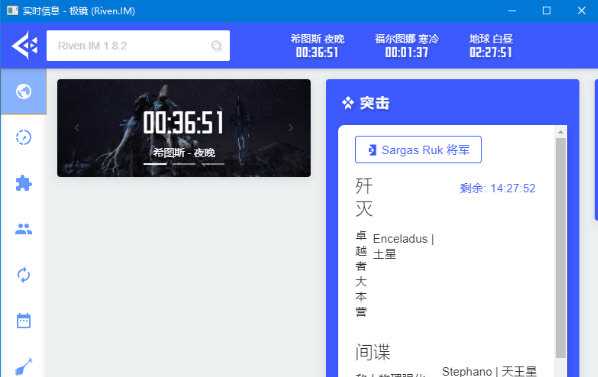Viewport: 598px width, 377px height.
Task: Click the 福尔图娜 寒冷 timer in header
Action: [x=407, y=46]
